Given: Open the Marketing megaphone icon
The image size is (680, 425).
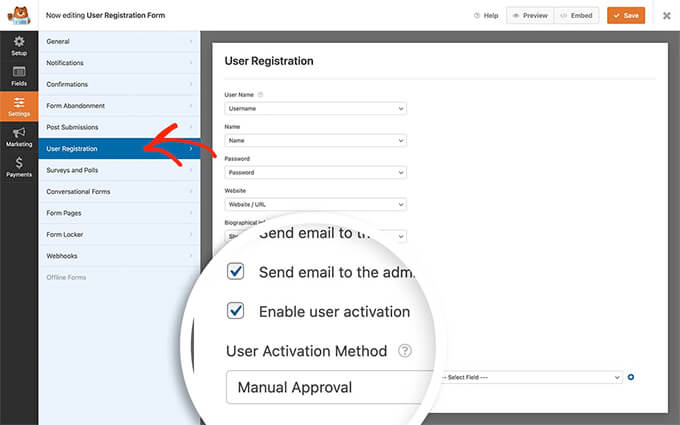Looking at the screenshot, I should point(19,136).
